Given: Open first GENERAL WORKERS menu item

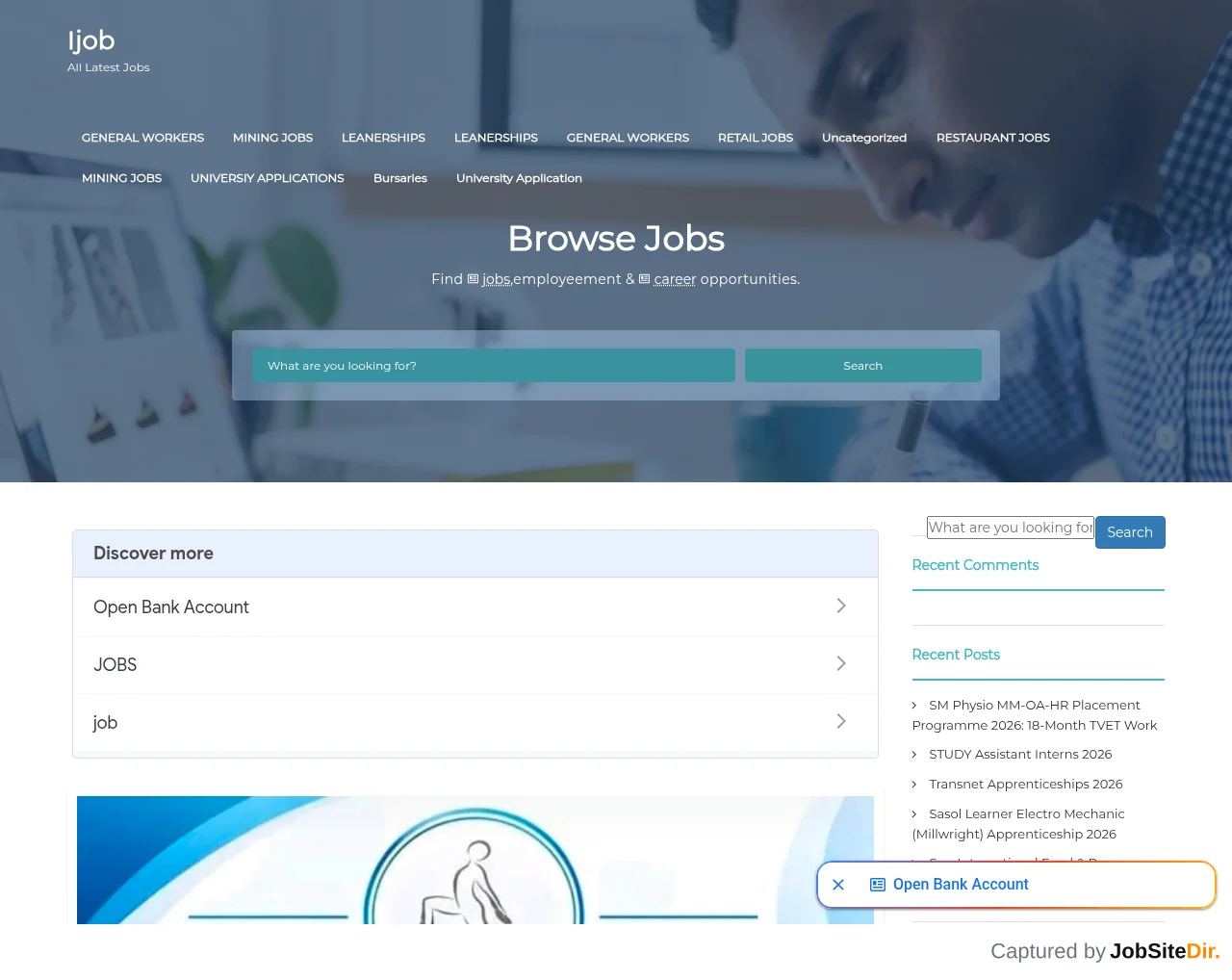Looking at the screenshot, I should click(x=142, y=138).
